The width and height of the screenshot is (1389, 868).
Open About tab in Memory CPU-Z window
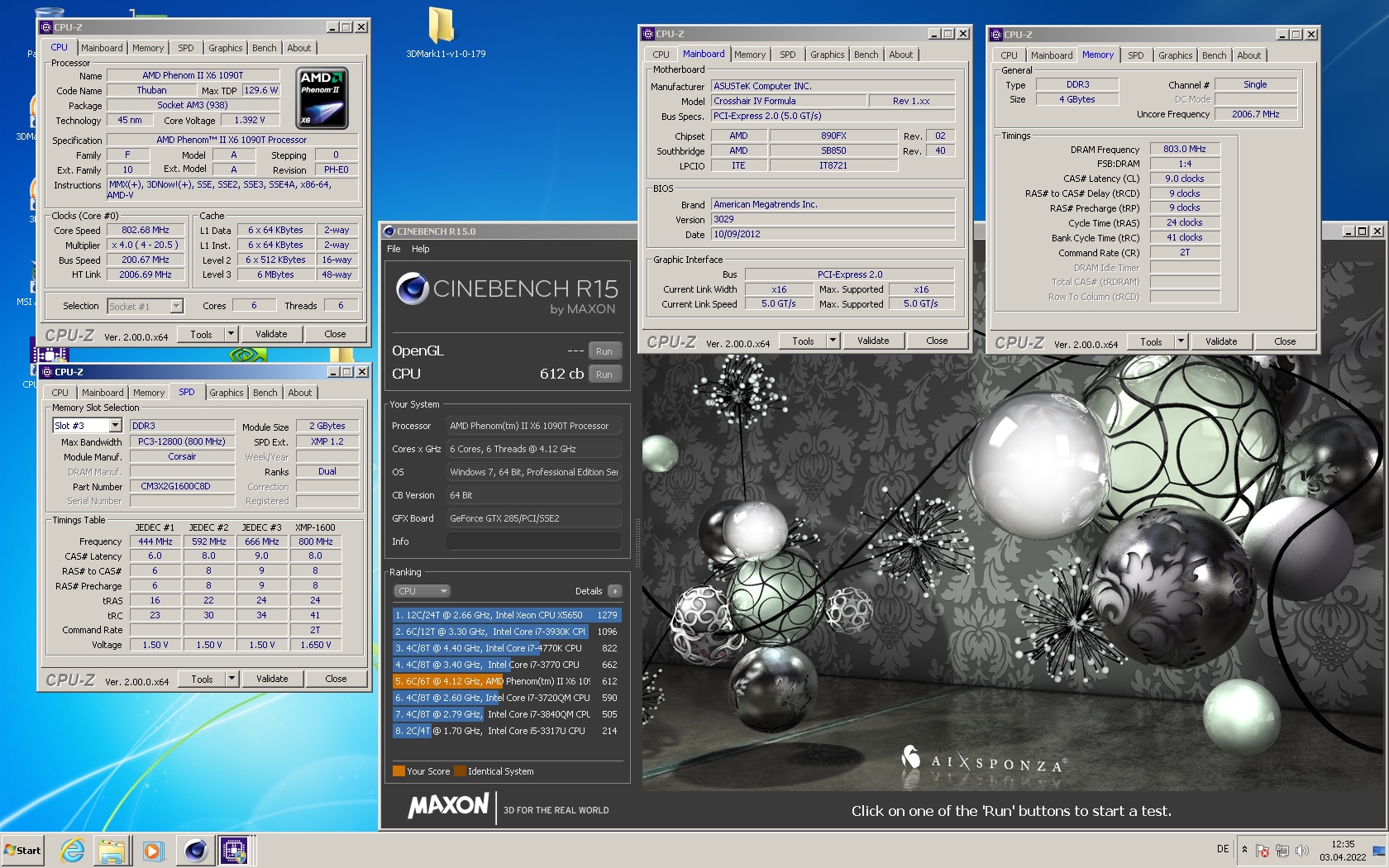tap(1249, 55)
